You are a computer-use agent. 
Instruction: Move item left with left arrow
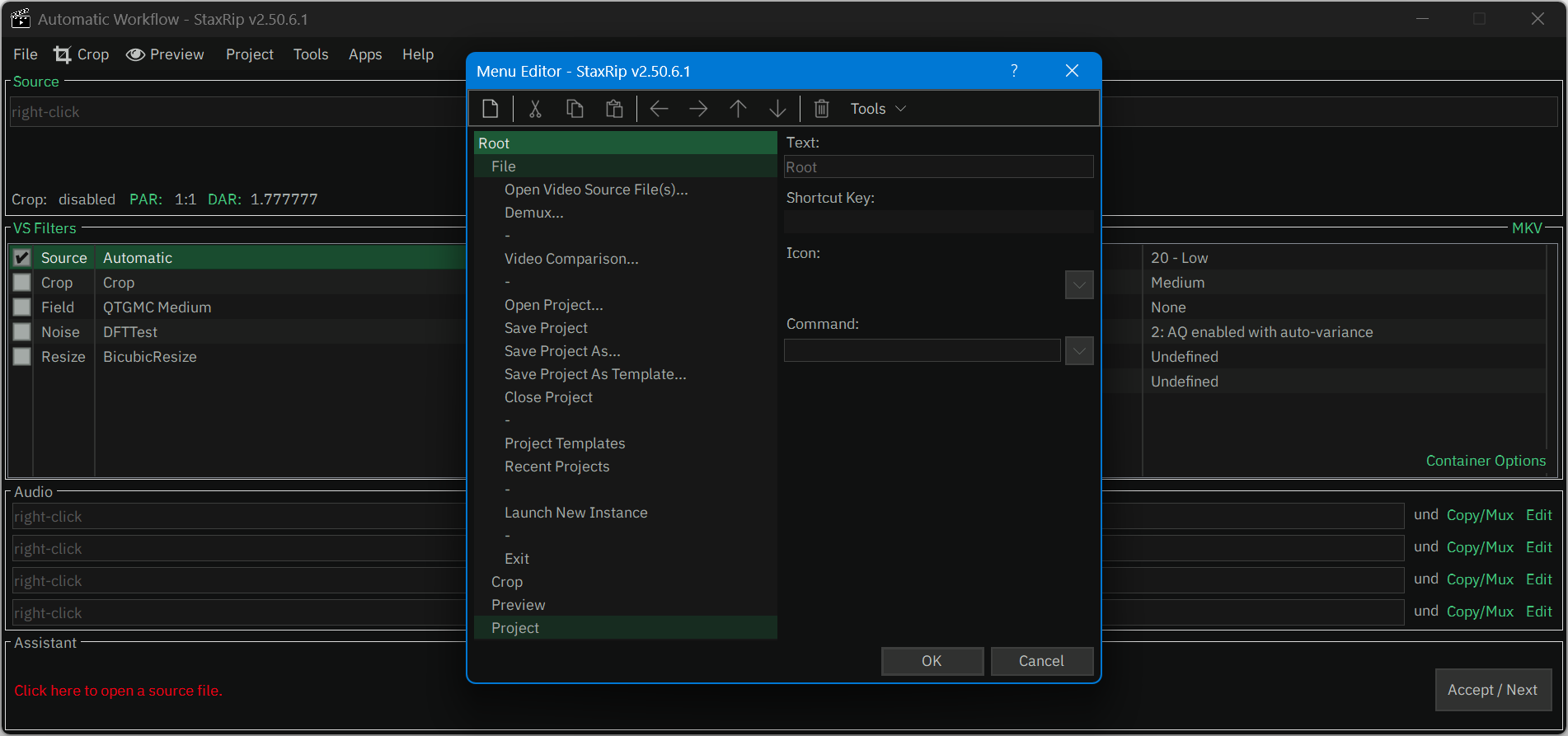pos(659,109)
